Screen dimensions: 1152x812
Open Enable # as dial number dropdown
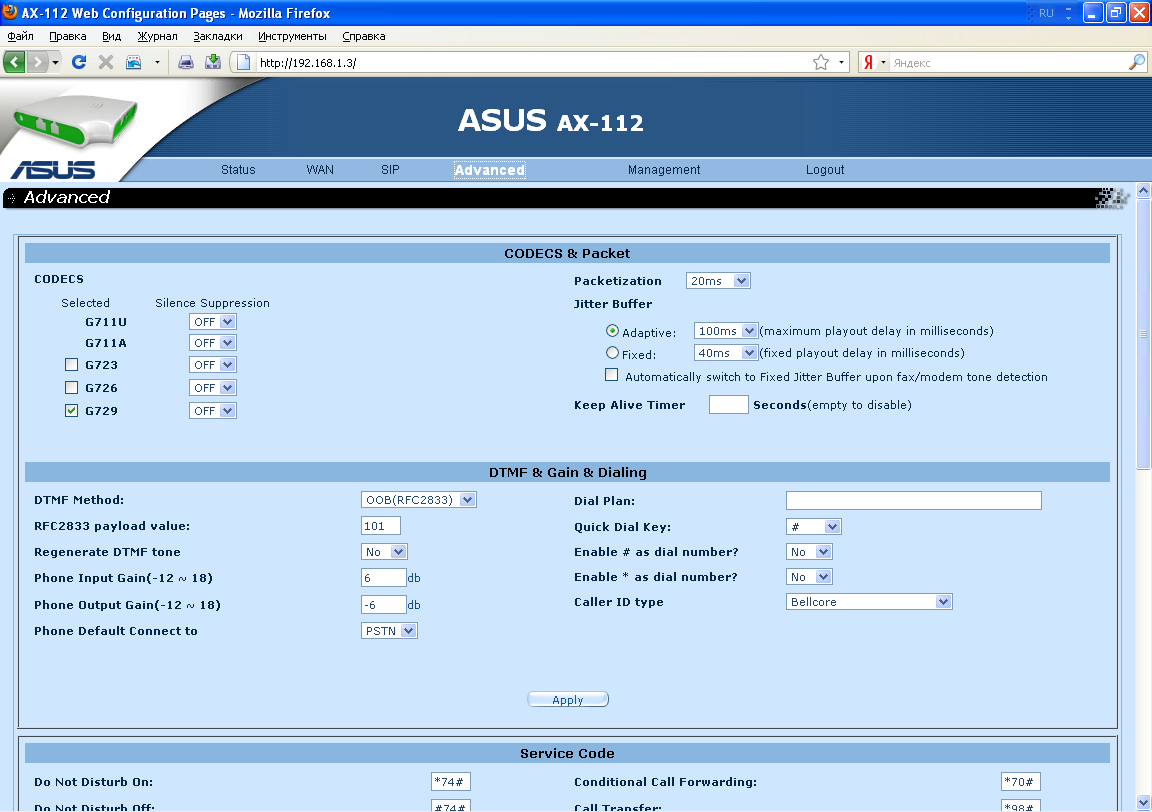point(809,552)
